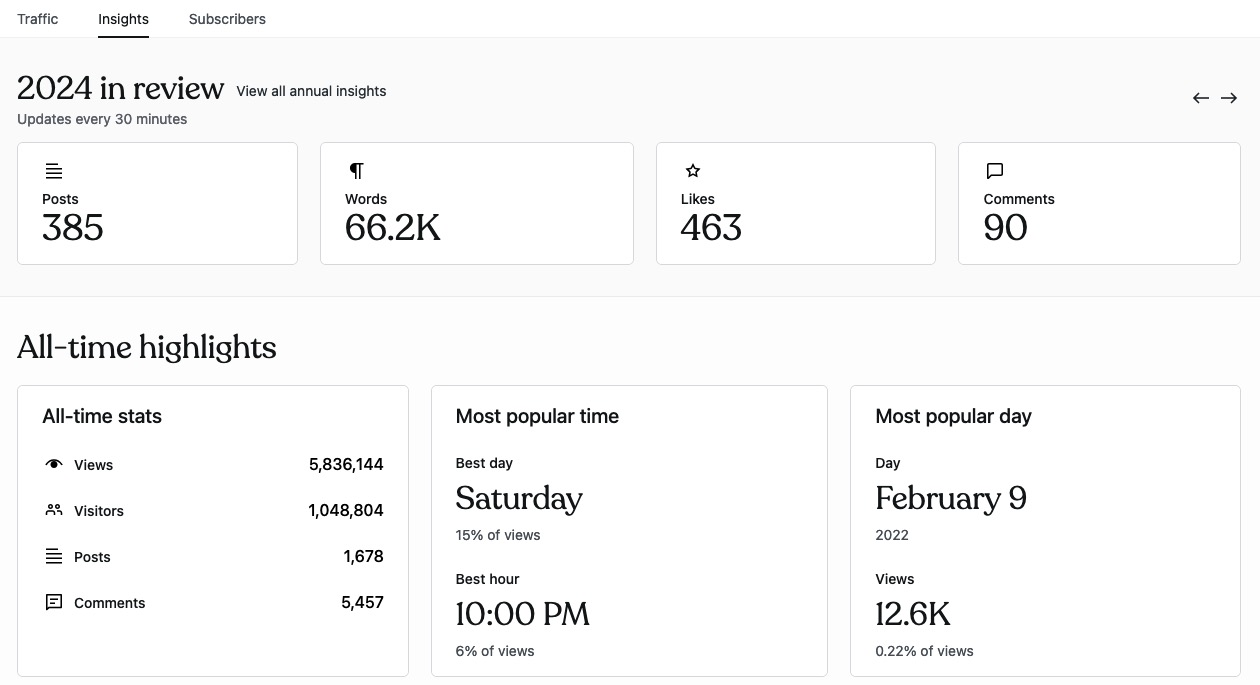Click the all-time Comments bubble icon
The image size is (1260, 685).
click(x=54, y=602)
